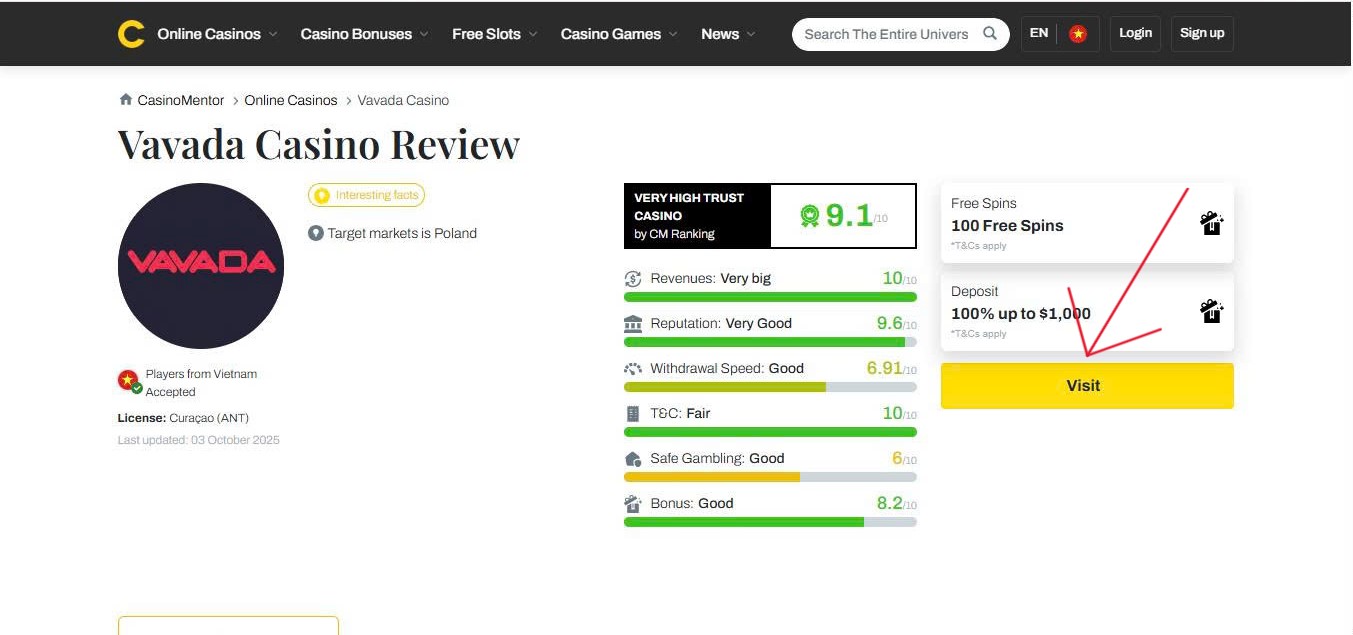Click the Withdrawal Speed gauge icon
The width and height of the screenshot is (1353, 635).
633,369
